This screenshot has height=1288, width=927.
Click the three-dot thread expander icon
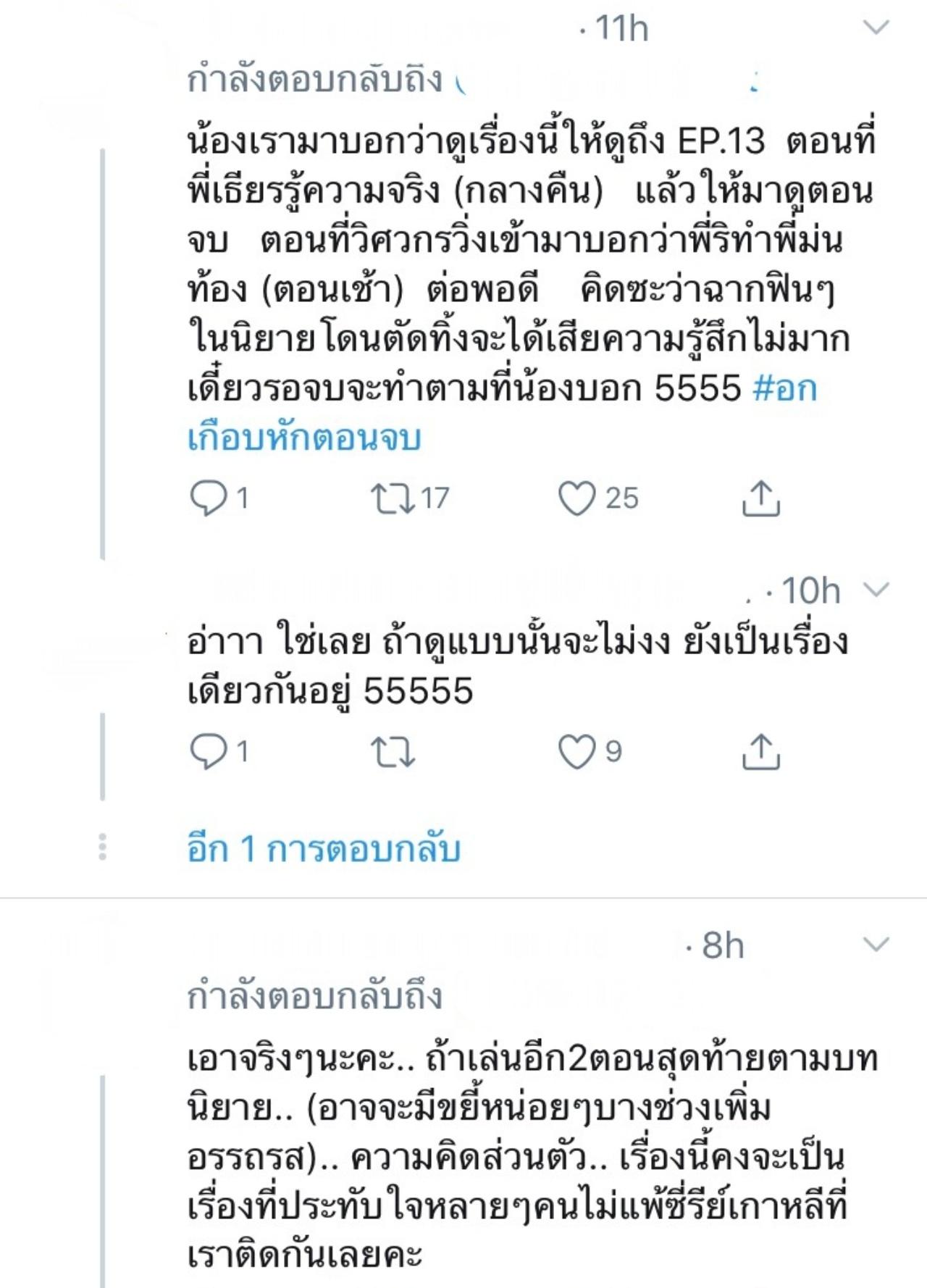[x=102, y=847]
